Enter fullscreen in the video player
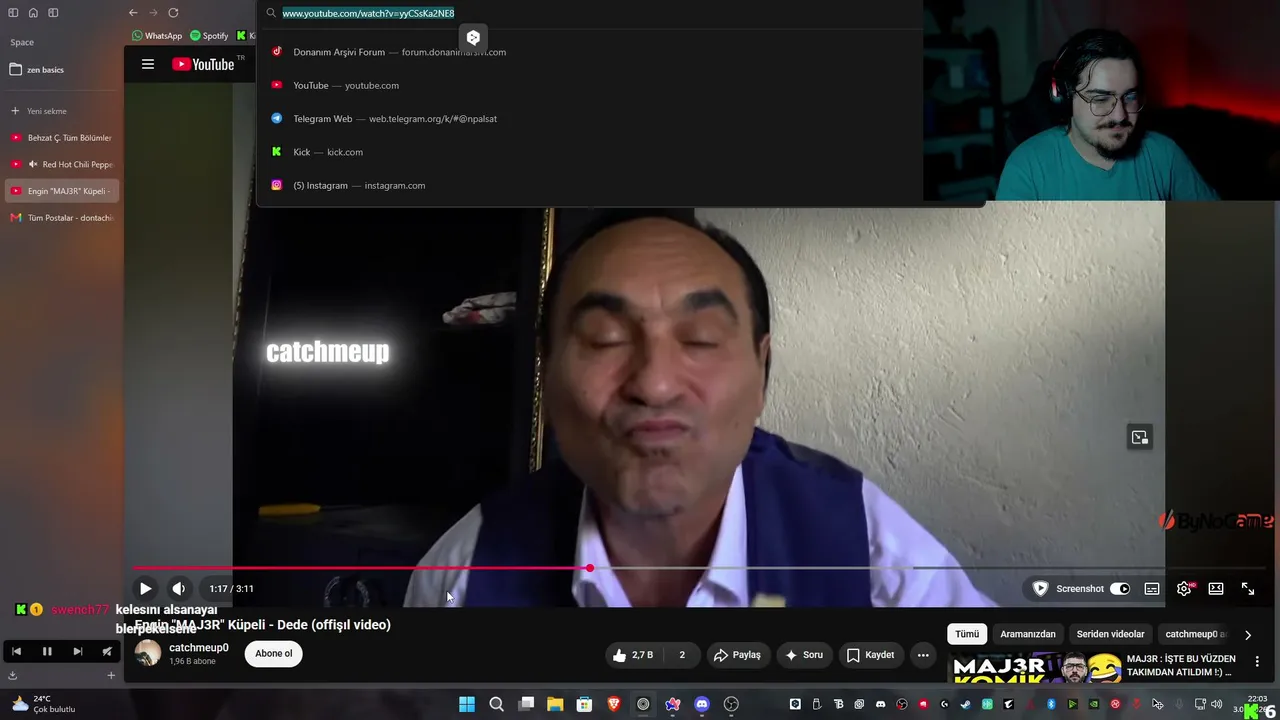 [1248, 589]
